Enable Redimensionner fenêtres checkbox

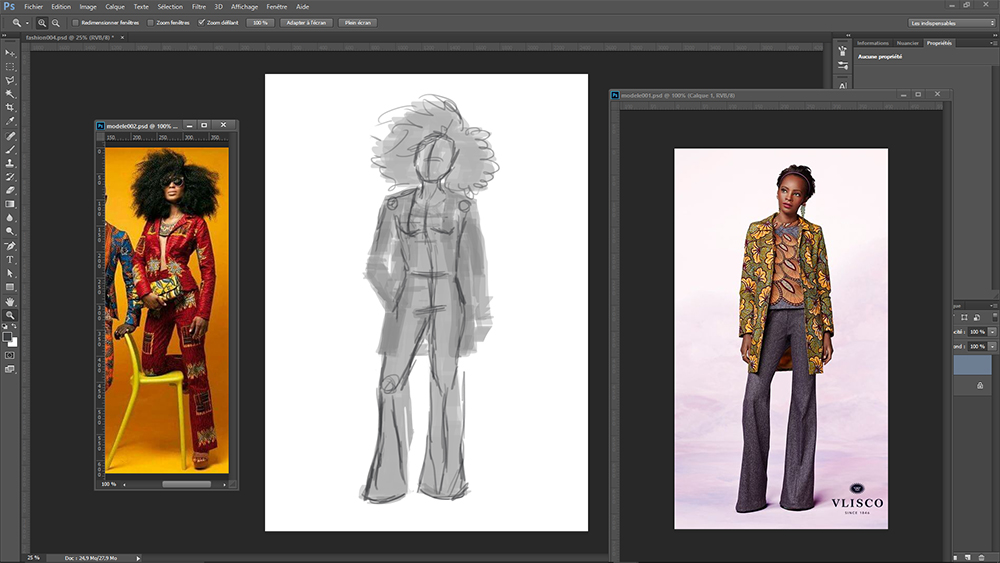pyautogui.click(x=76, y=22)
